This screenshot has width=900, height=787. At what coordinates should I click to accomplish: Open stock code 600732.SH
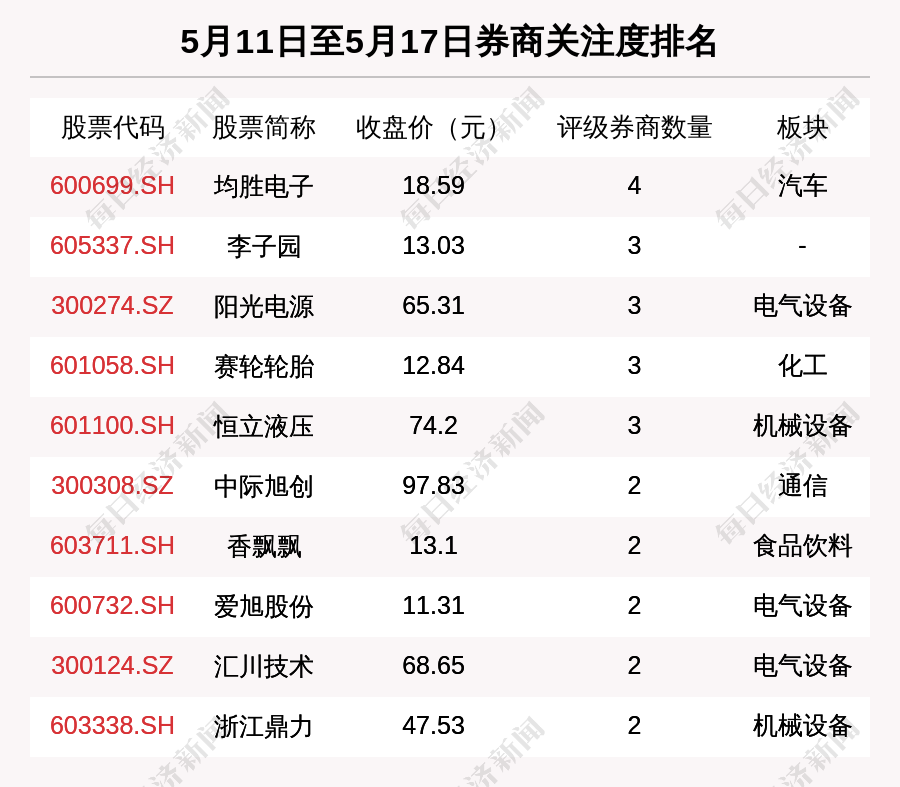click(x=112, y=606)
